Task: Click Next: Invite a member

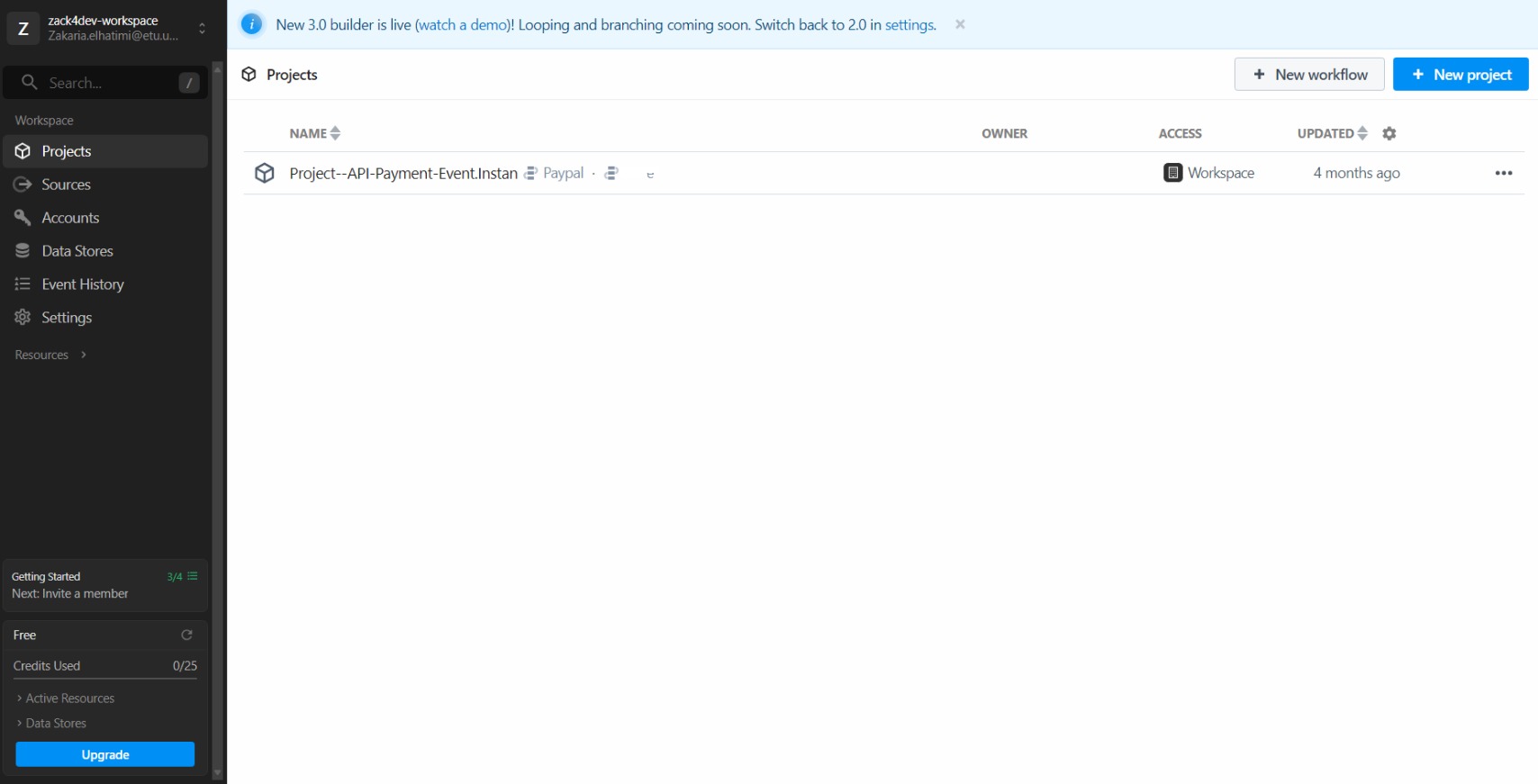Action: pyautogui.click(x=70, y=594)
